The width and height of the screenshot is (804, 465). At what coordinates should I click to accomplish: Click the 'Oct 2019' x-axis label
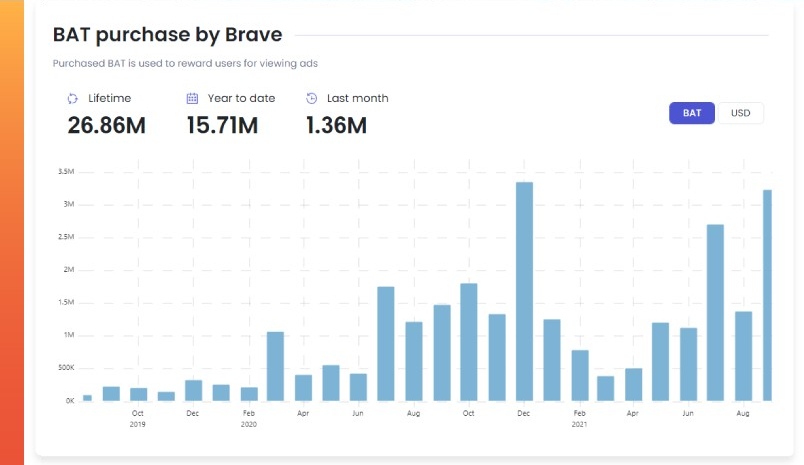tap(137, 418)
